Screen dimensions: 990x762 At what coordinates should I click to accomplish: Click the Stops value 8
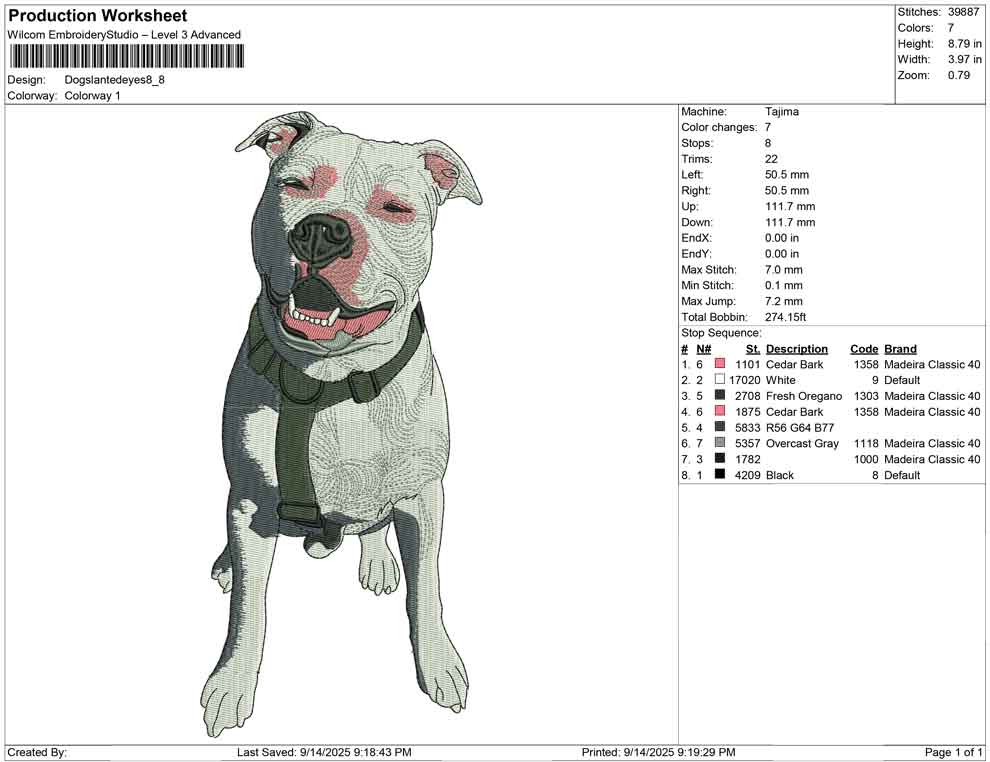768,143
